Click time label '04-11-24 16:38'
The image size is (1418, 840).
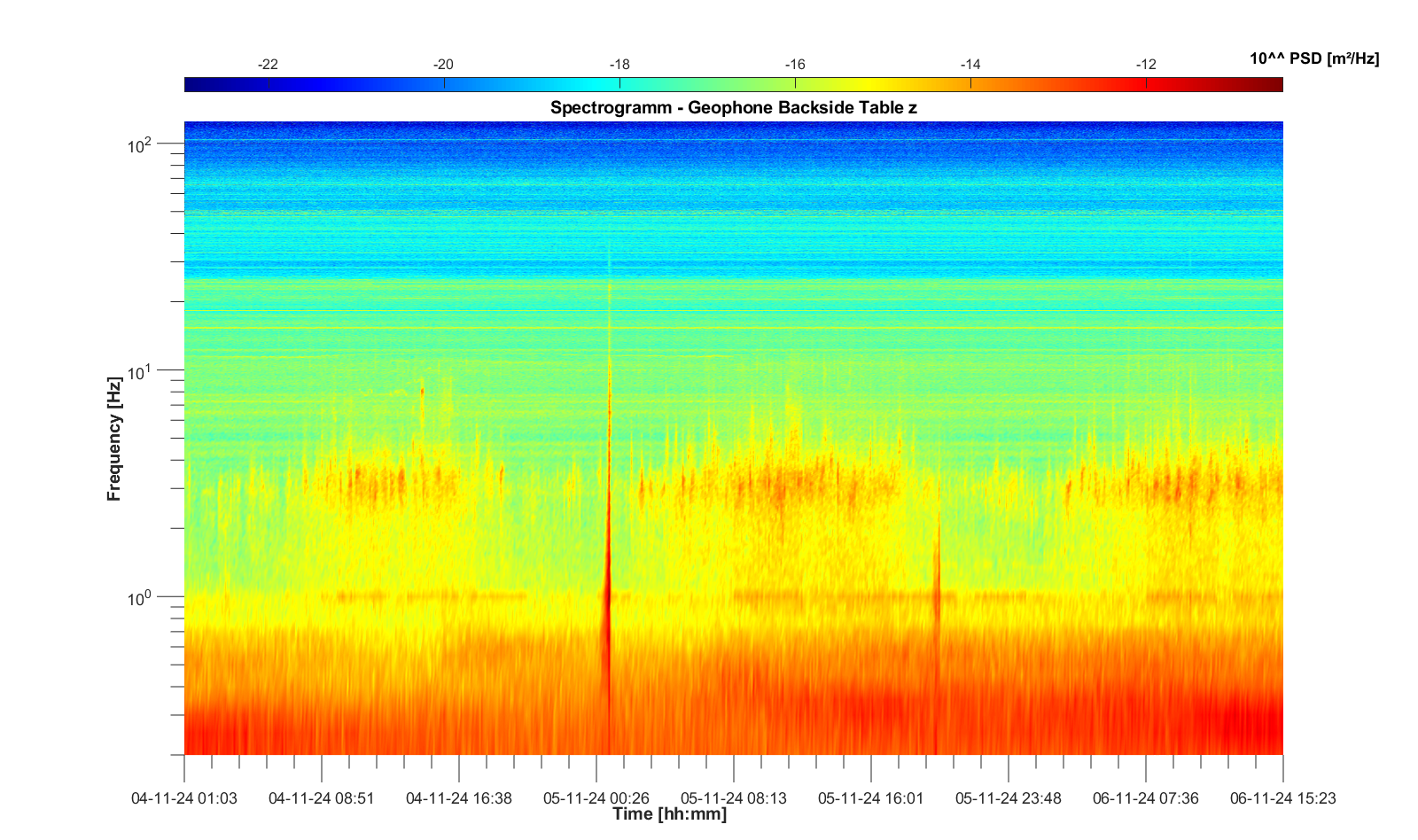[x=459, y=798]
